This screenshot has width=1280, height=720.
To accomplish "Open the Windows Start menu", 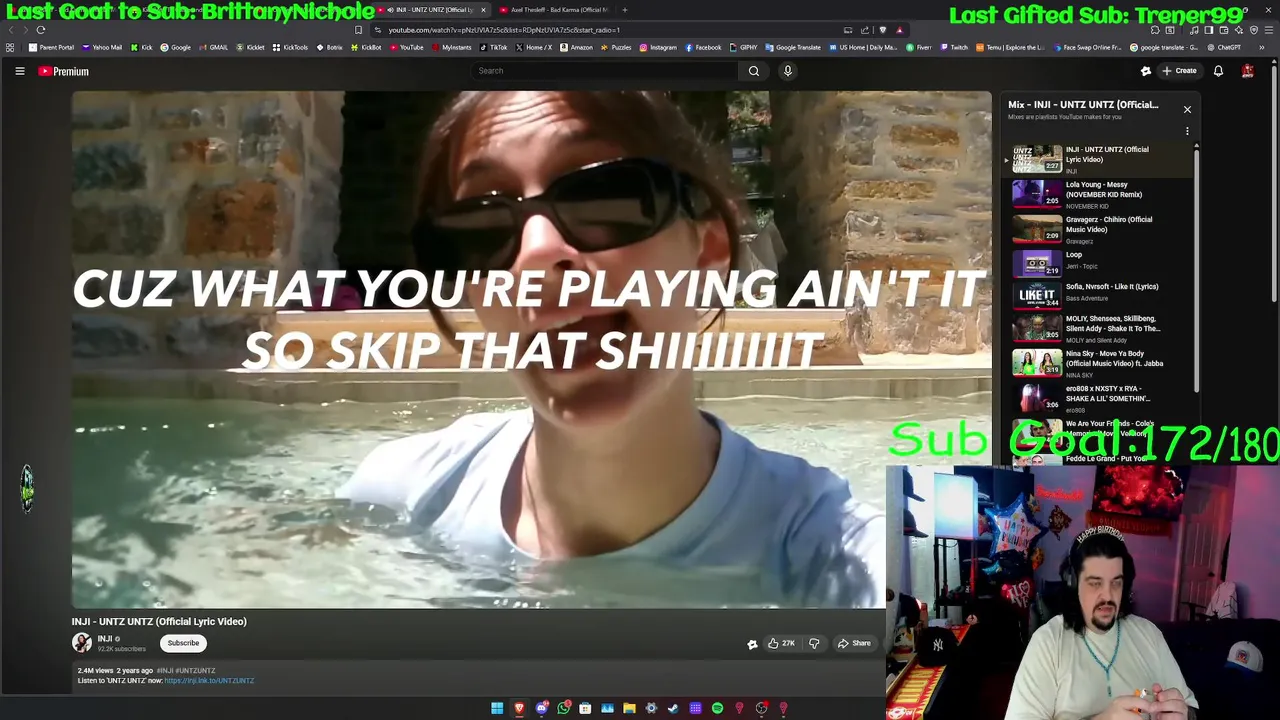I will (497, 708).
